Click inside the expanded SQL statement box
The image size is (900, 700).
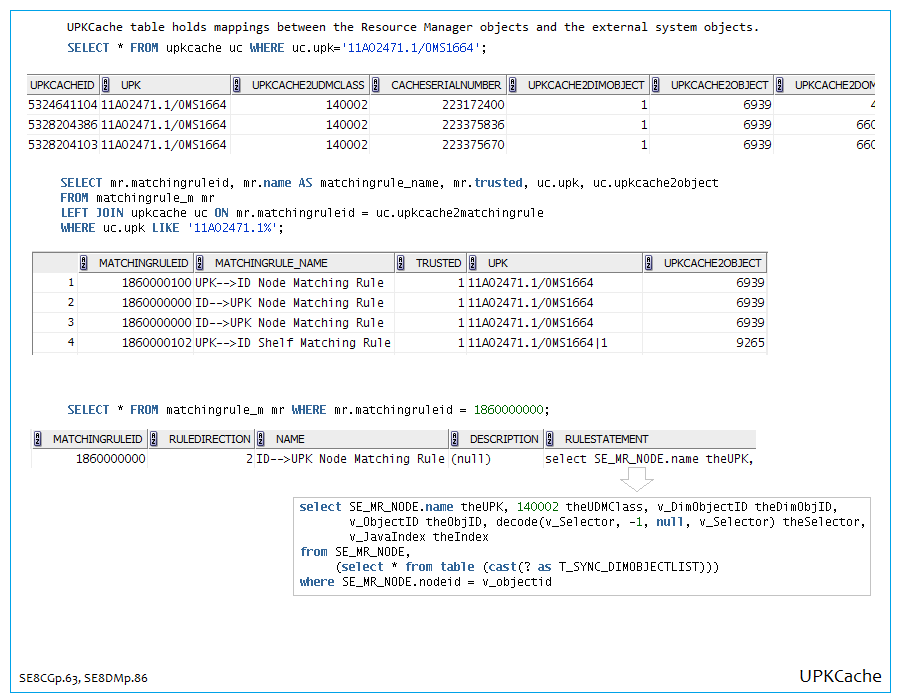(x=581, y=545)
